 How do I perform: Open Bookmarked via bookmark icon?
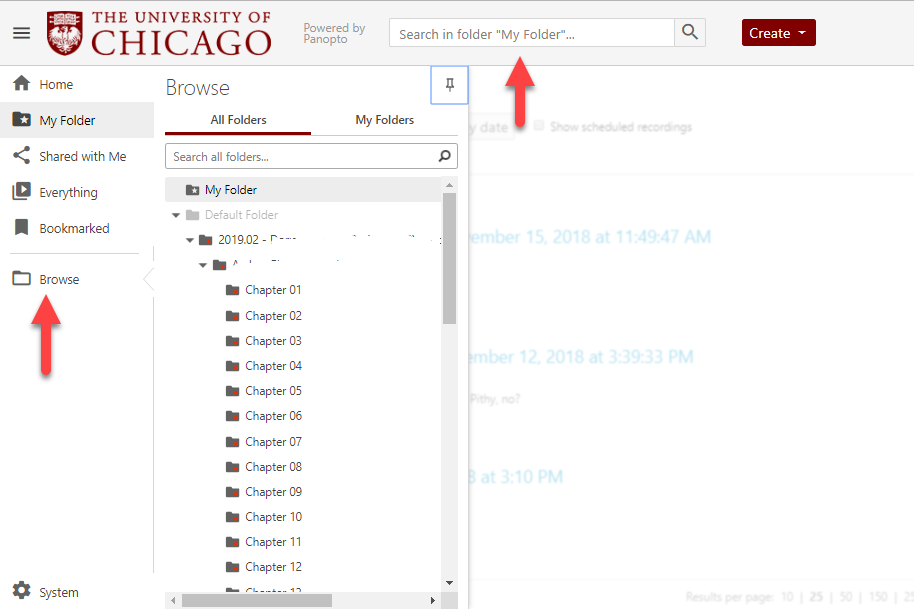pyautogui.click(x=21, y=228)
